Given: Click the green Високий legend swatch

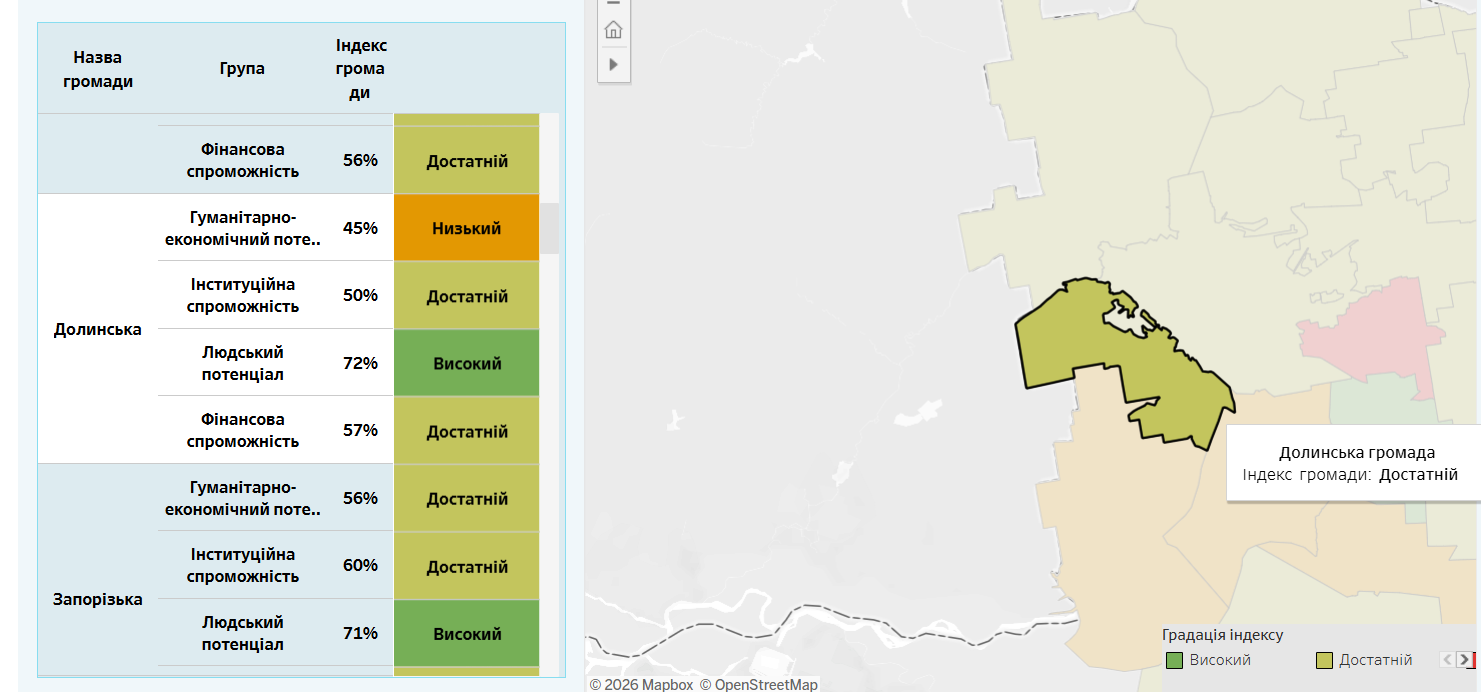Looking at the screenshot, I should 1175,660.
